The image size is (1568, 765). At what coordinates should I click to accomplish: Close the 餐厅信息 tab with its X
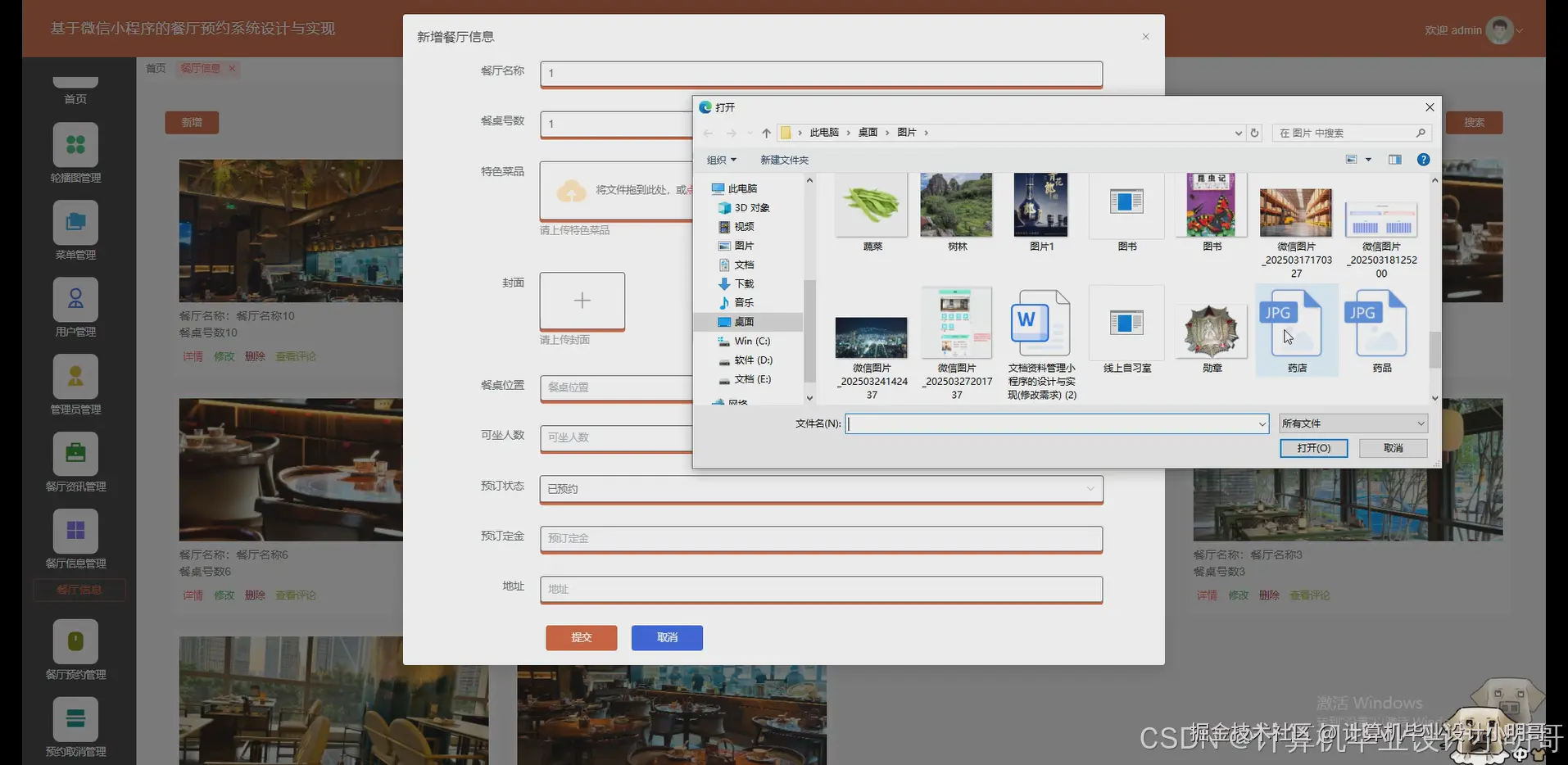pyautogui.click(x=233, y=68)
